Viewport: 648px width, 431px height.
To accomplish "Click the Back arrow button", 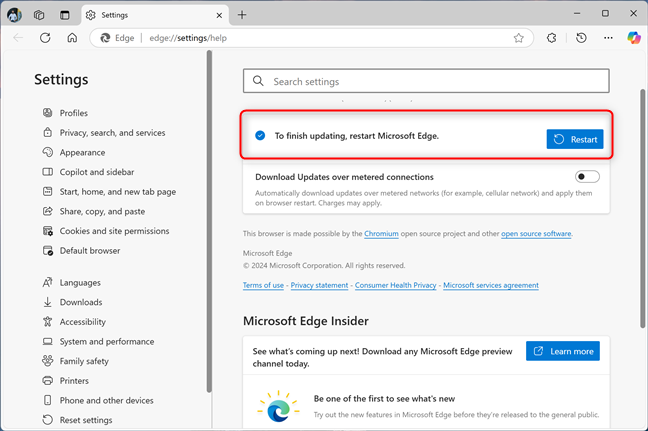I will (x=18, y=38).
